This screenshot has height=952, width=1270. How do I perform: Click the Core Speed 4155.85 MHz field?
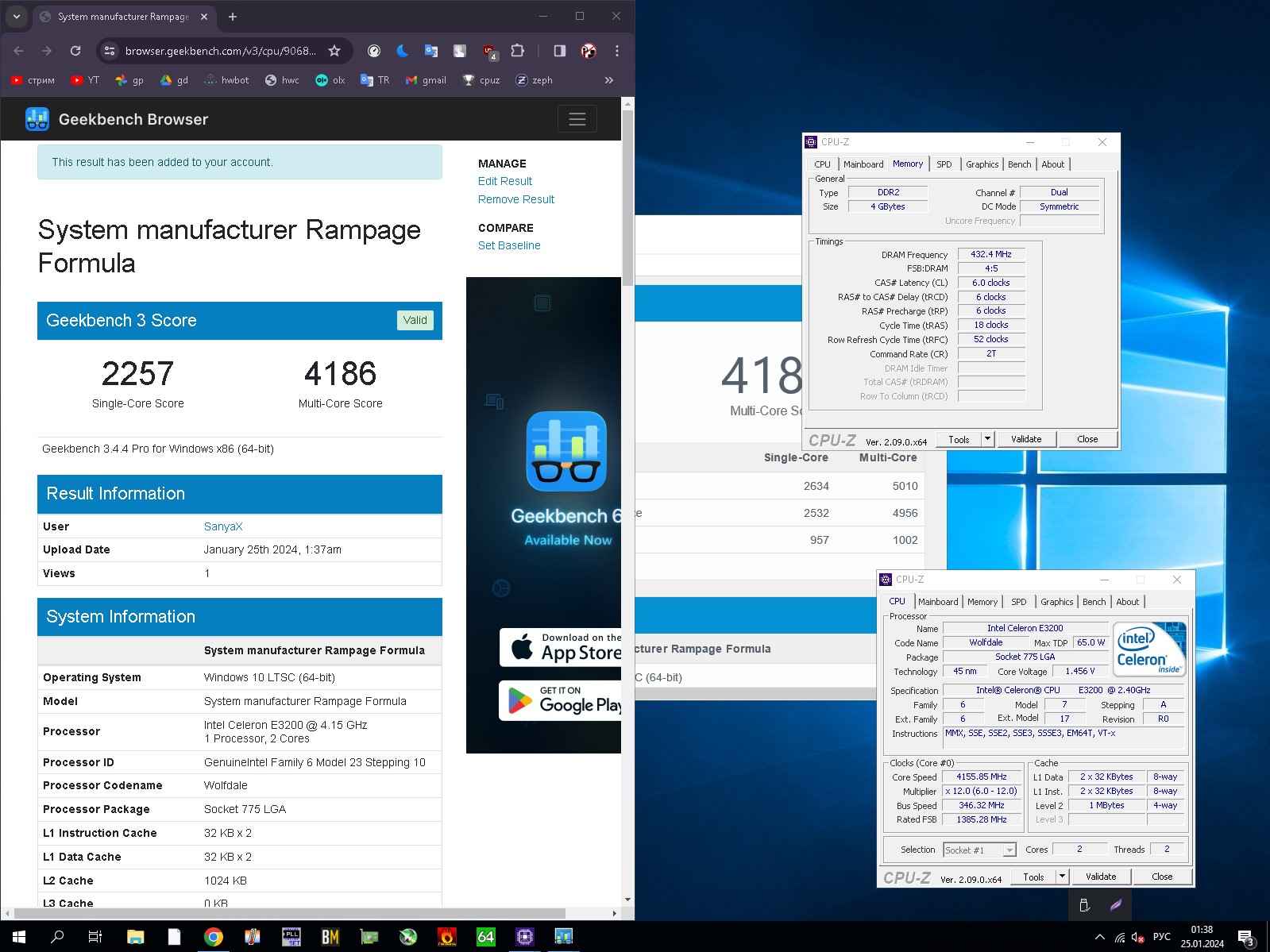[x=982, y=777]
